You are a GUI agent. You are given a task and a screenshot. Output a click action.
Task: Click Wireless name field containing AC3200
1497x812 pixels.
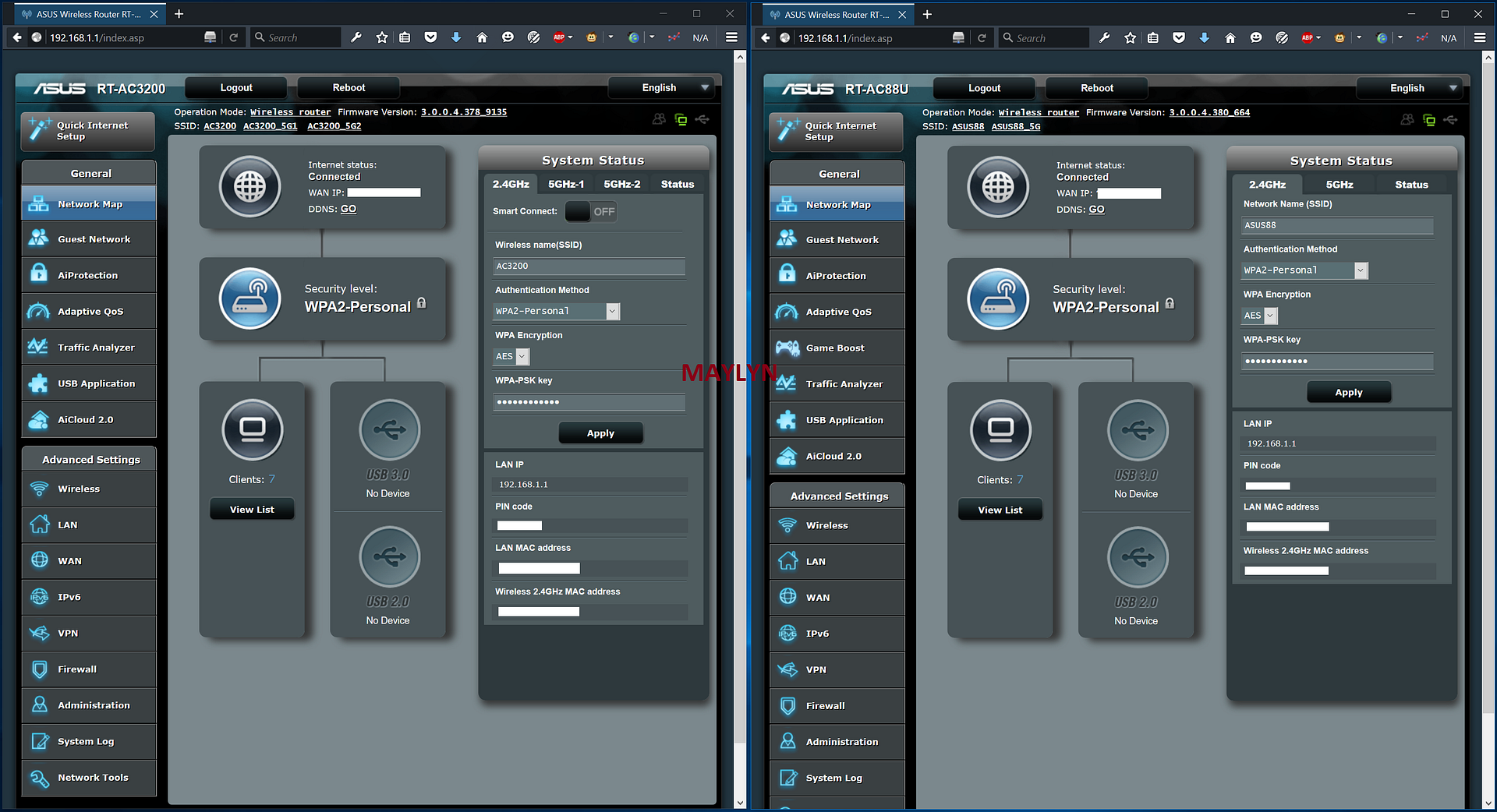click(589, 266)
